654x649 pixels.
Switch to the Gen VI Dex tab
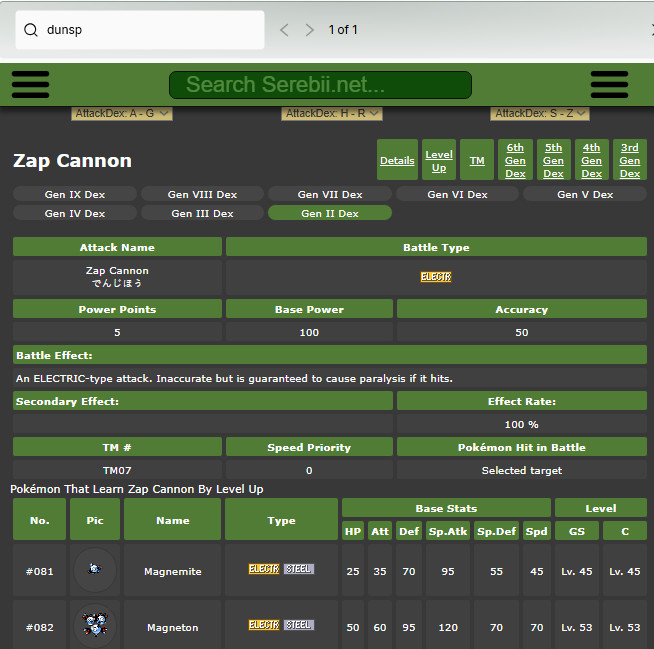458,194
